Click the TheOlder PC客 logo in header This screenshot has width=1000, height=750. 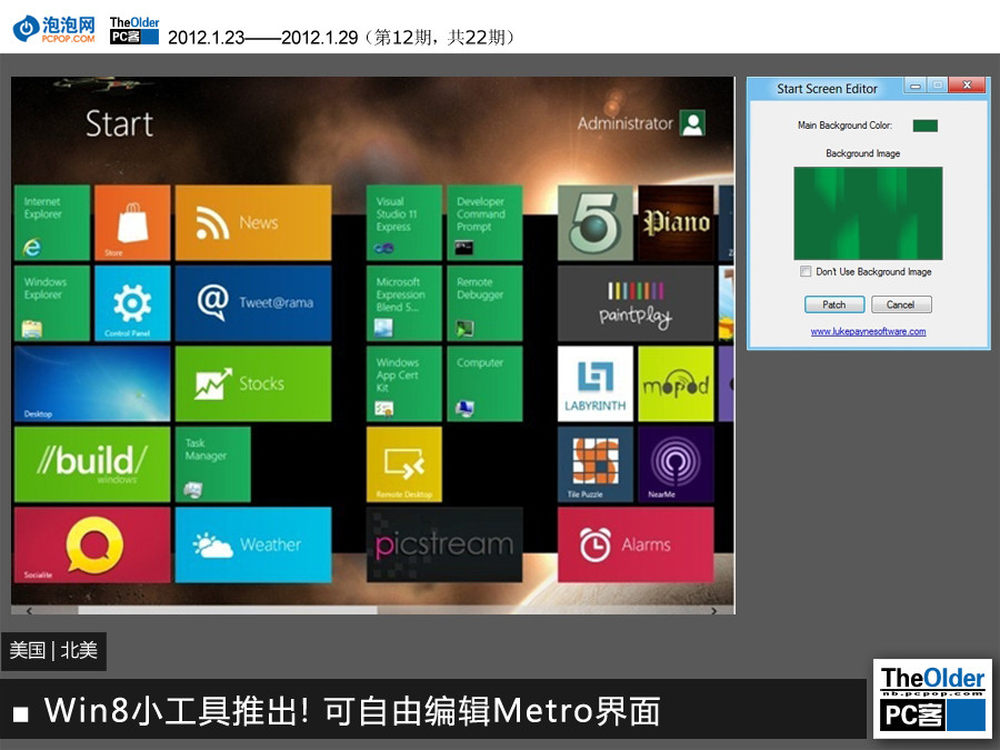click(134, 31)
